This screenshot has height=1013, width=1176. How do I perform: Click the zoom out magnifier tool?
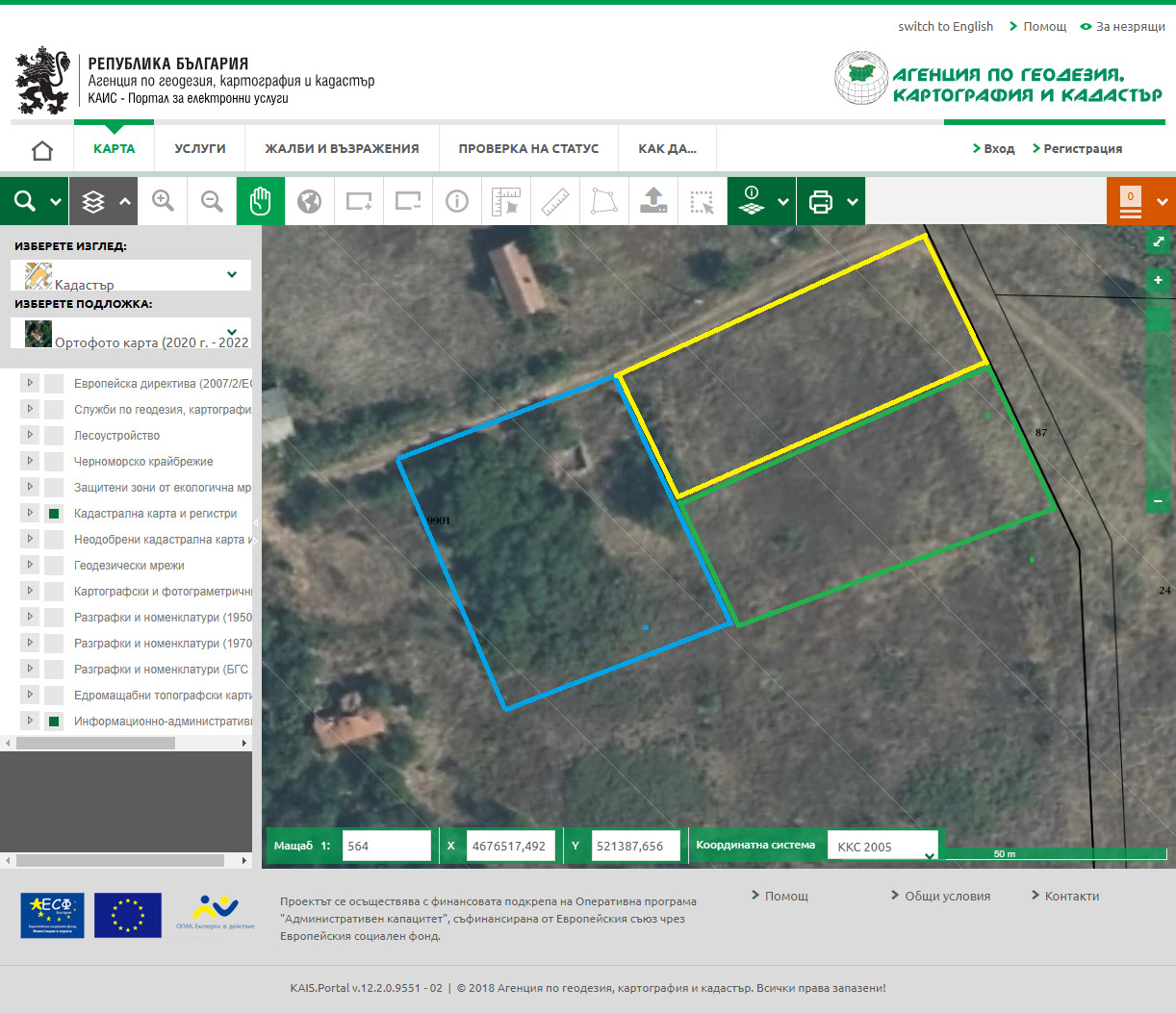[x=212, y=201]
